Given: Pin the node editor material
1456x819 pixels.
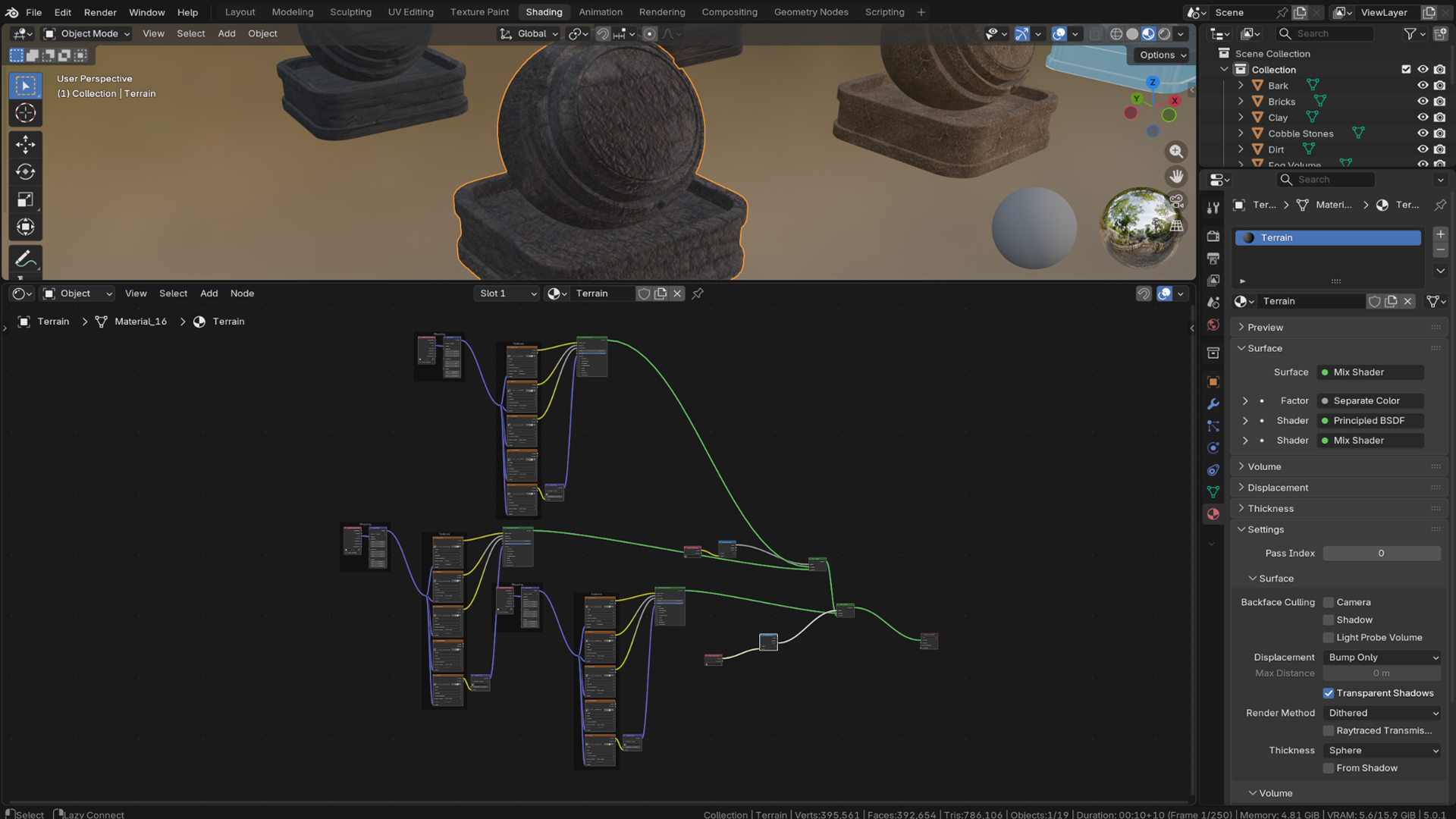Looking at the screenshot, I should (x=698, y=293).
